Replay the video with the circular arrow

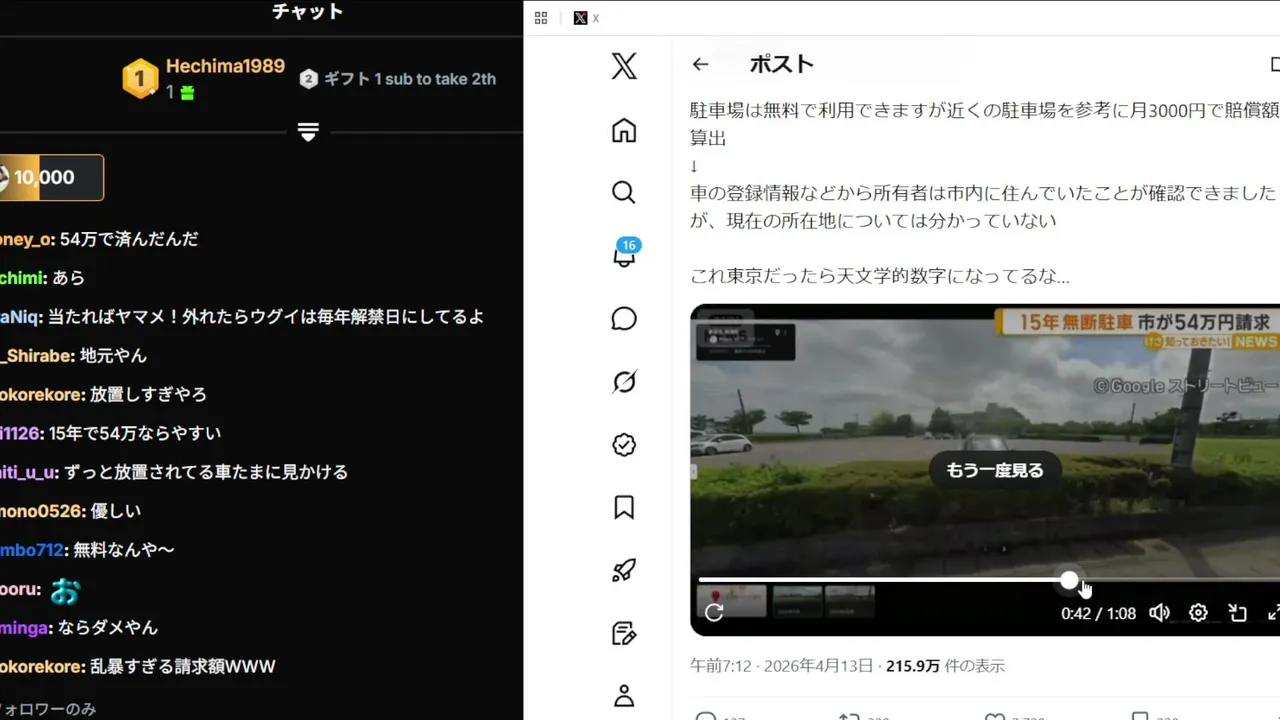tap(714, 613)
